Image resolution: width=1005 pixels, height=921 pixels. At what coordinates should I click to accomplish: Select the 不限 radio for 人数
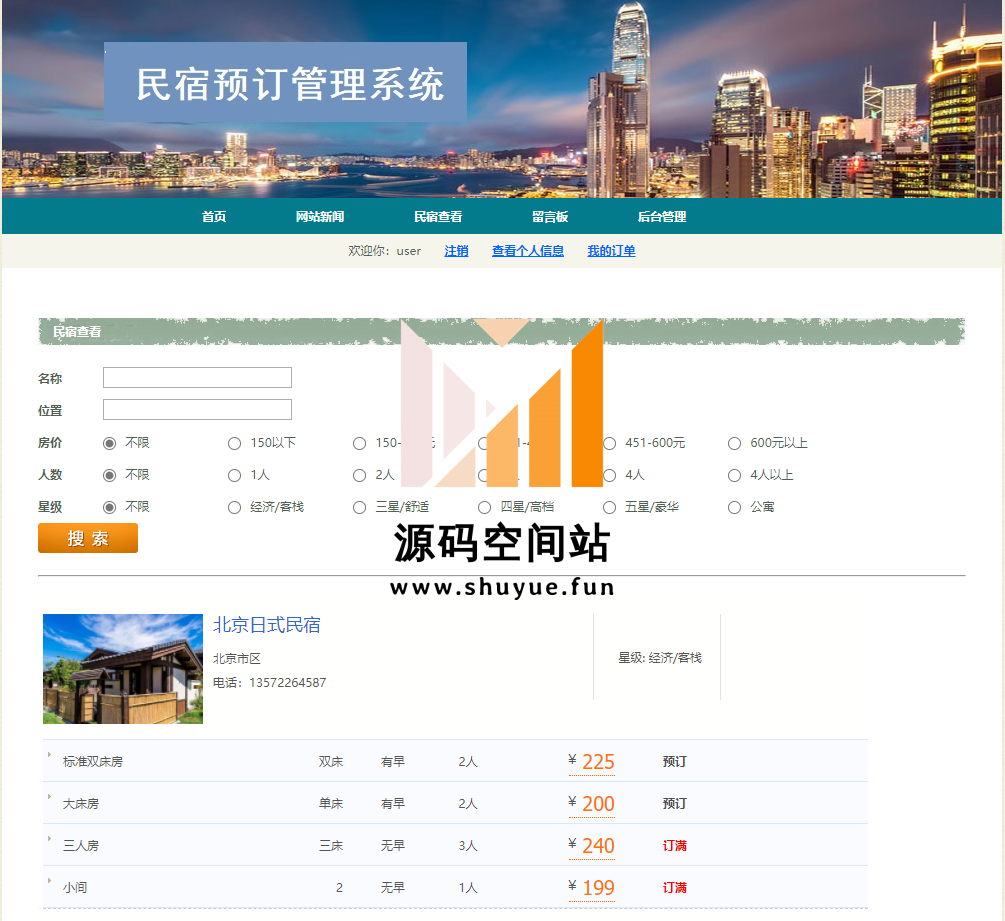pyautogui.click(x=110, y=476)
